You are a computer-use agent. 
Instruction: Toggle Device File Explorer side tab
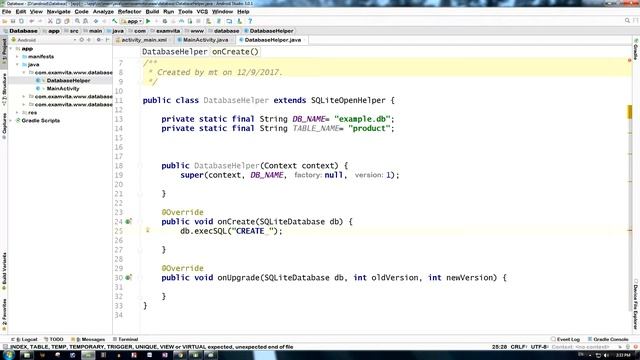636,304
